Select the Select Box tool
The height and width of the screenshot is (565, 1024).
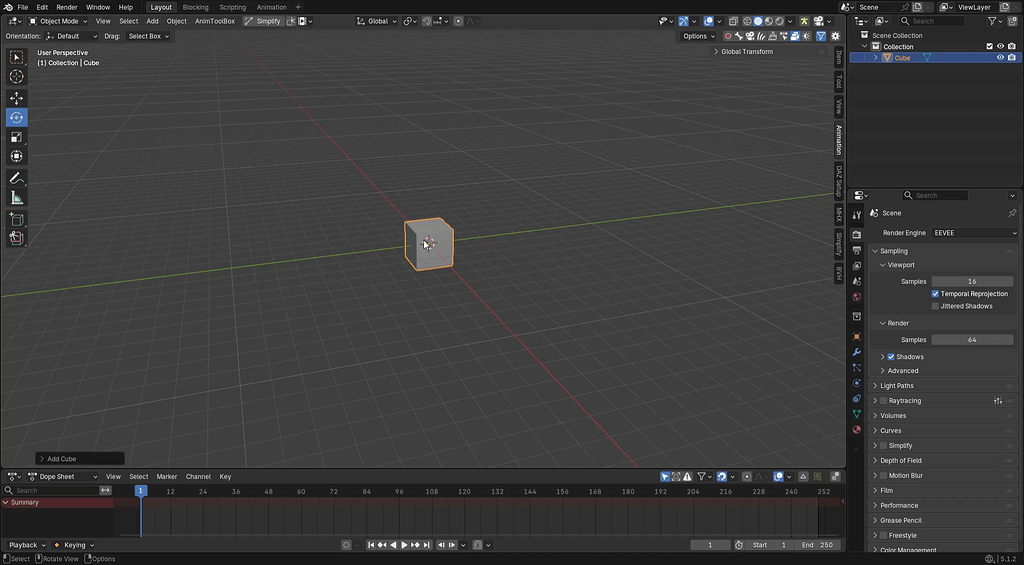16,57
